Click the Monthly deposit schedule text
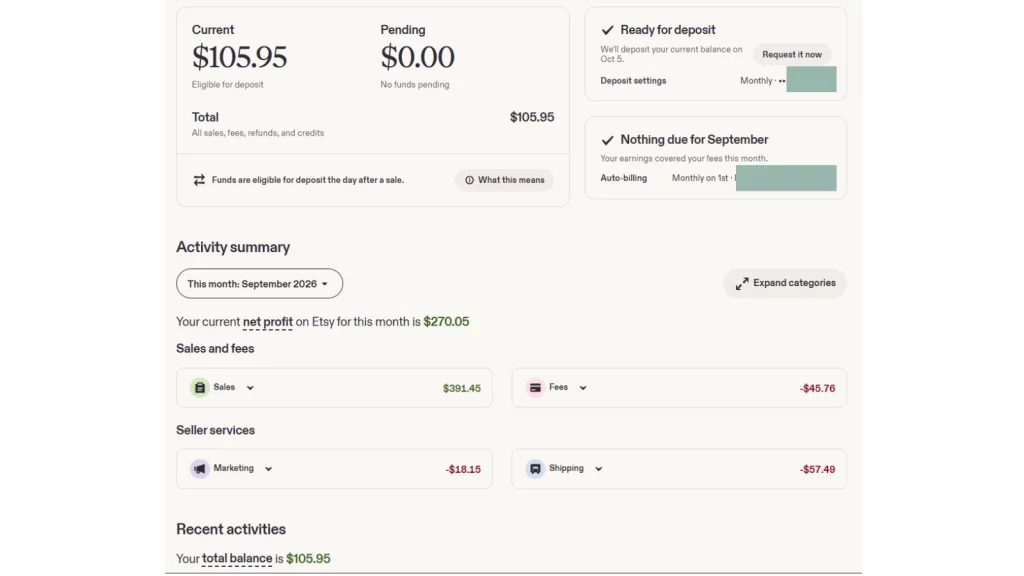The height and width of the screenshot is (576, 1024). (x=756, y=81)
